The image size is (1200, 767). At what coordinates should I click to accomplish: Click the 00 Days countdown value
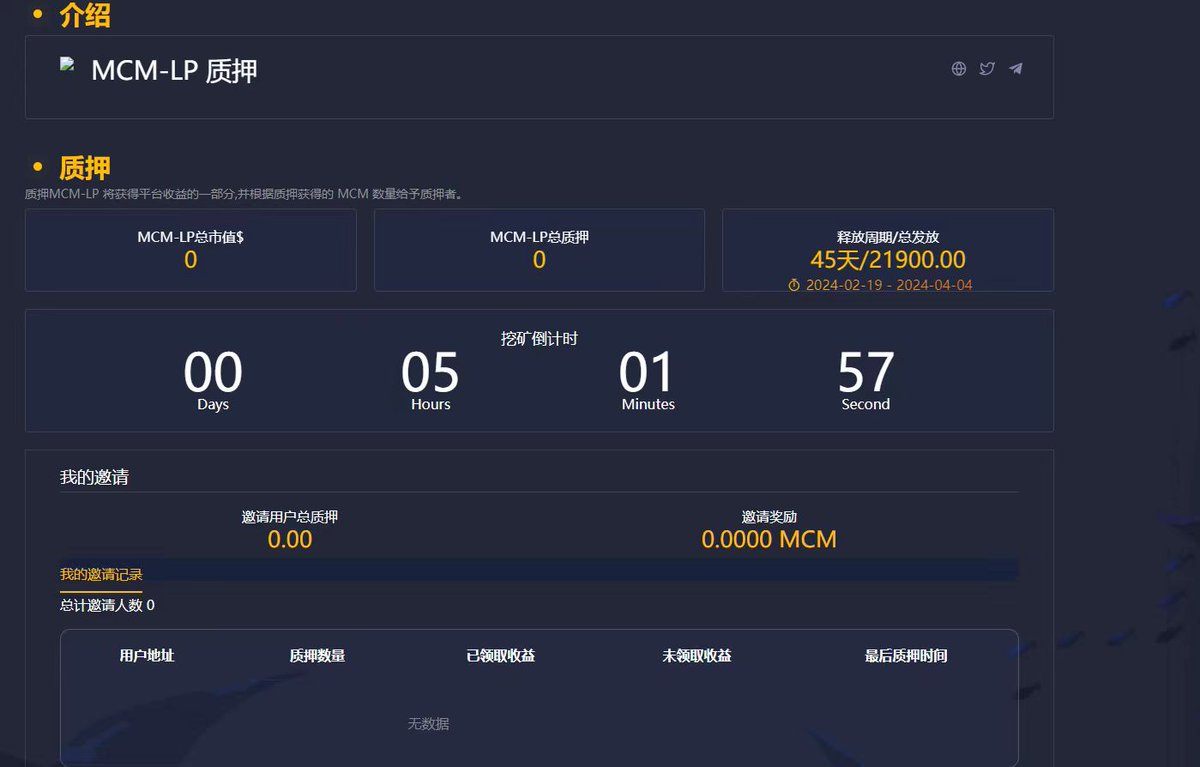[x=213, y=372]
